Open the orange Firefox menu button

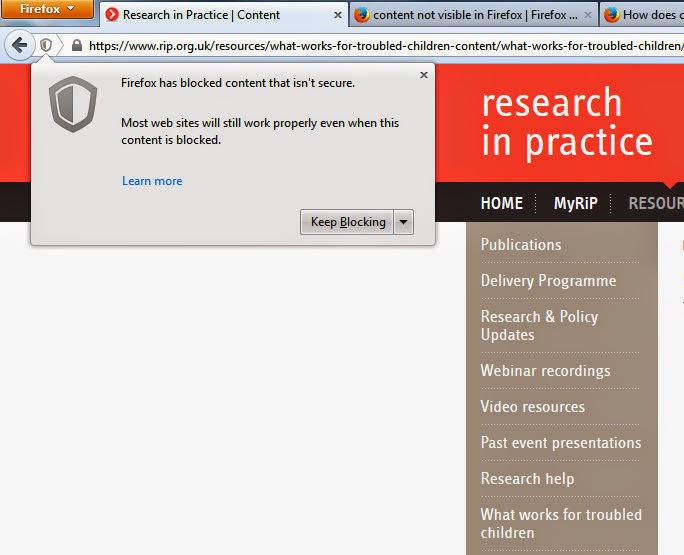(x=46, y=9)
